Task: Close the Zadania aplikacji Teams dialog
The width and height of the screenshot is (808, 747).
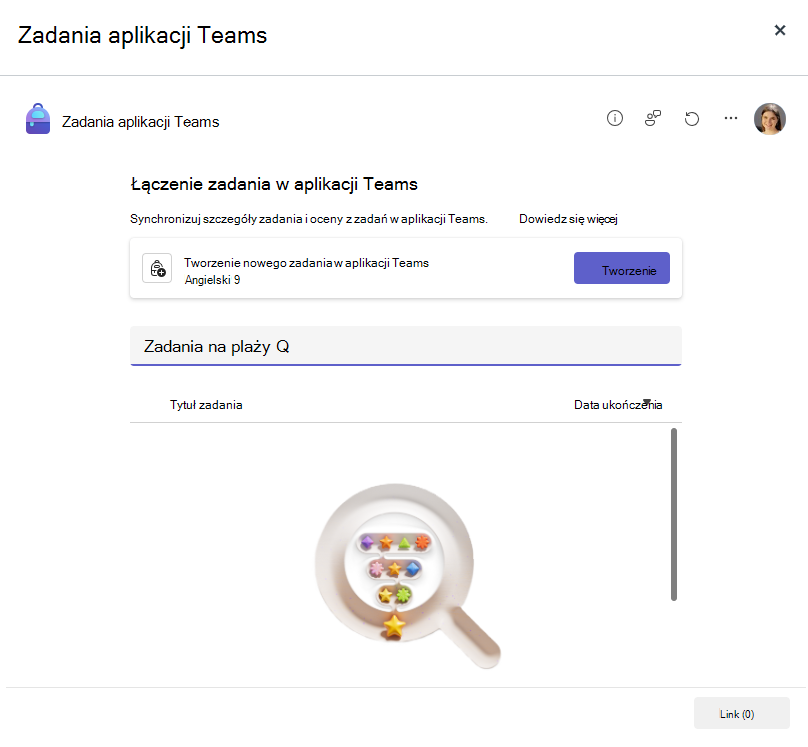Action: coord(780,30)
